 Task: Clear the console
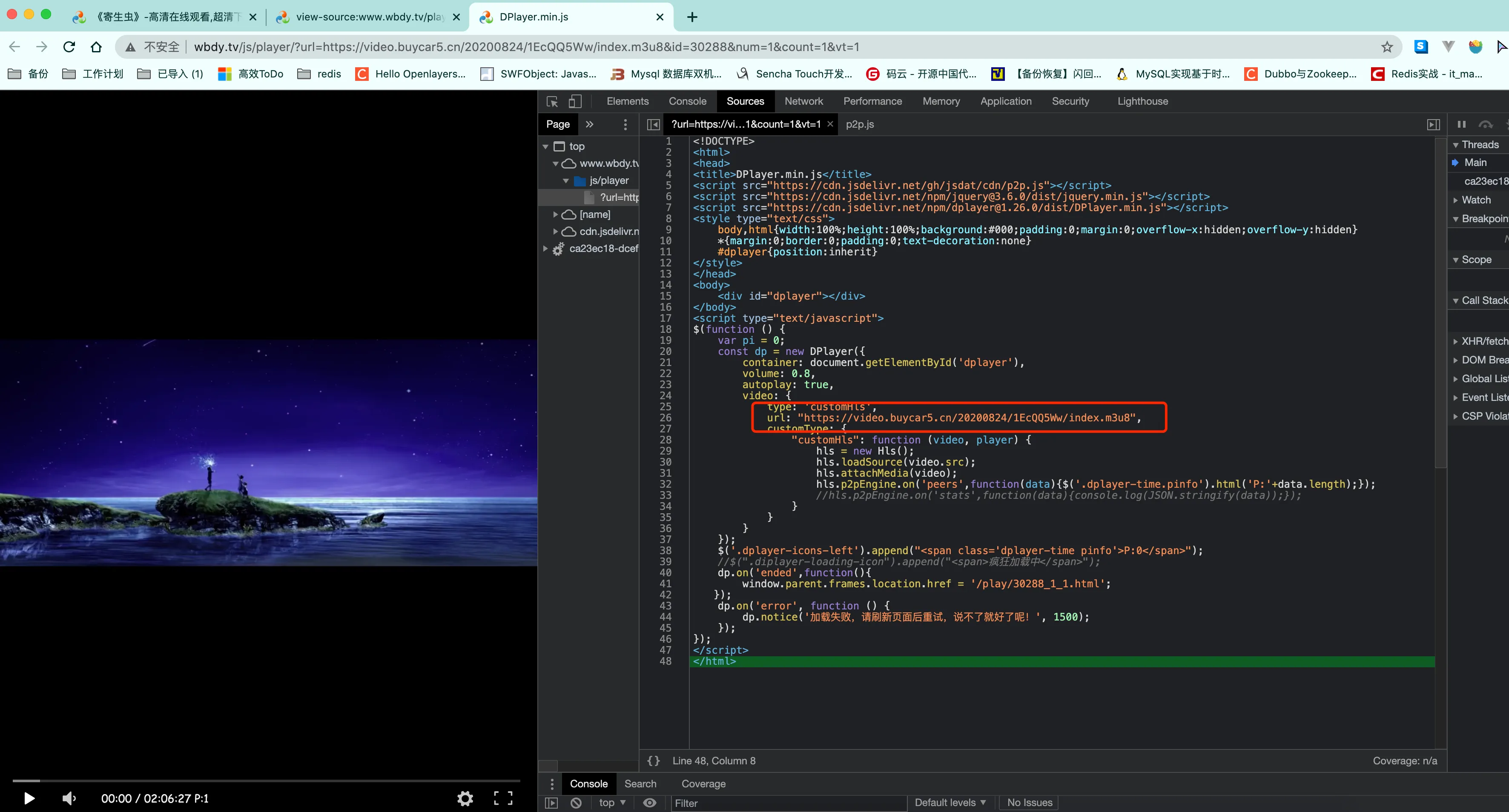click(577, 803)
